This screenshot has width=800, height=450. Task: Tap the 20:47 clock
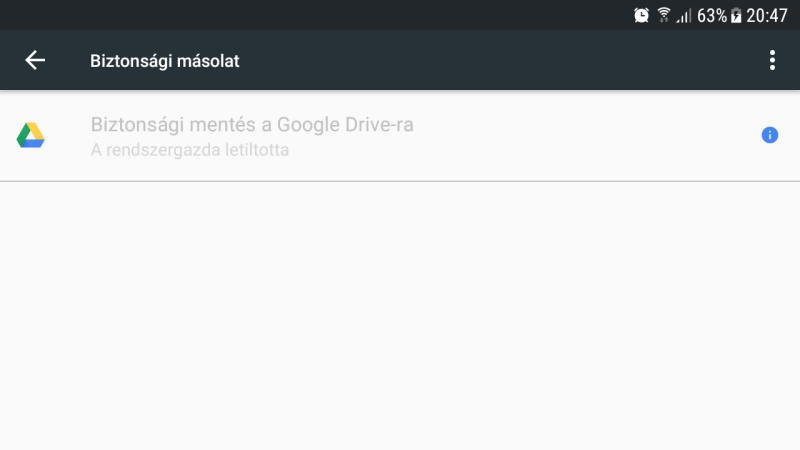pos(767,15)
